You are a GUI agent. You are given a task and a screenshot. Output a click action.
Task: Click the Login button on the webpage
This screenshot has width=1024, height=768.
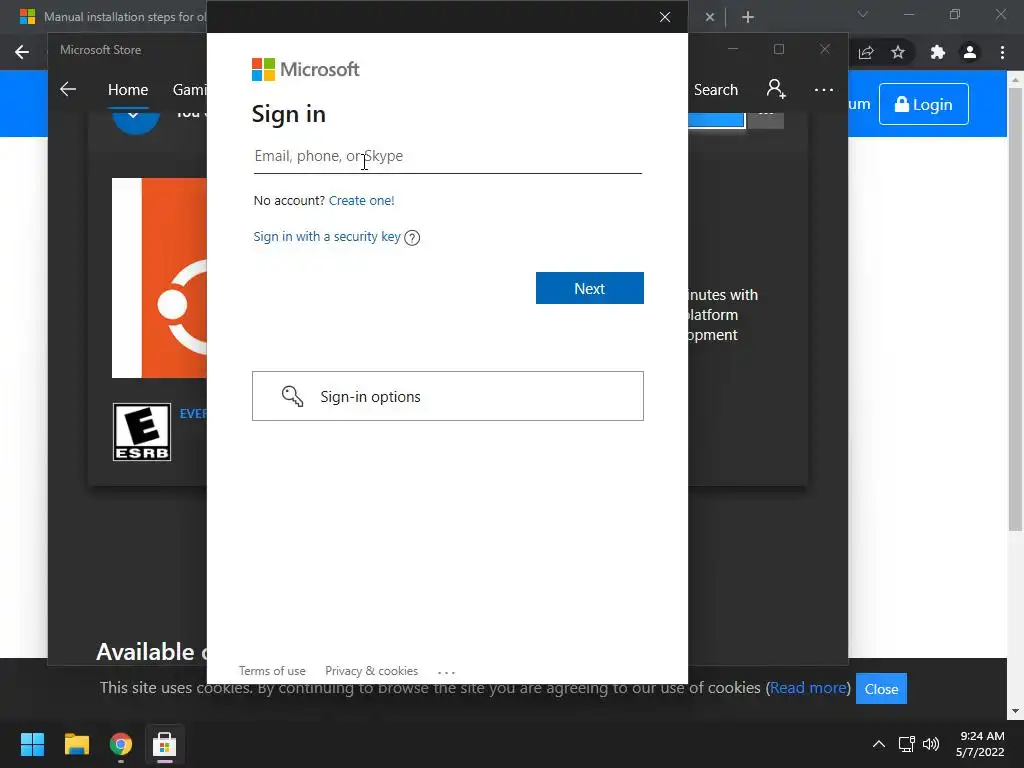[923, 104]
